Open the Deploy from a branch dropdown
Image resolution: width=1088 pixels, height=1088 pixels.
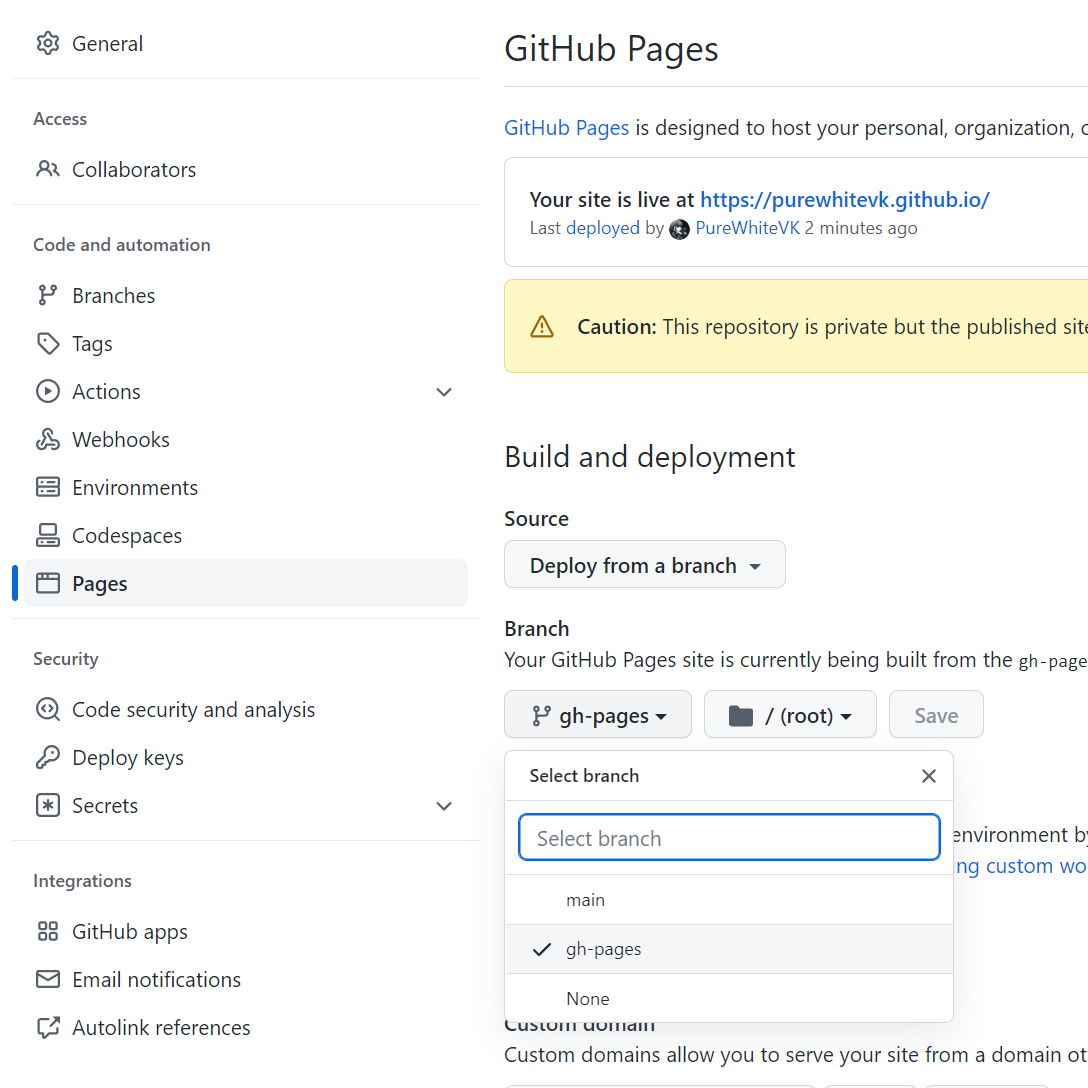pos(644,565)
